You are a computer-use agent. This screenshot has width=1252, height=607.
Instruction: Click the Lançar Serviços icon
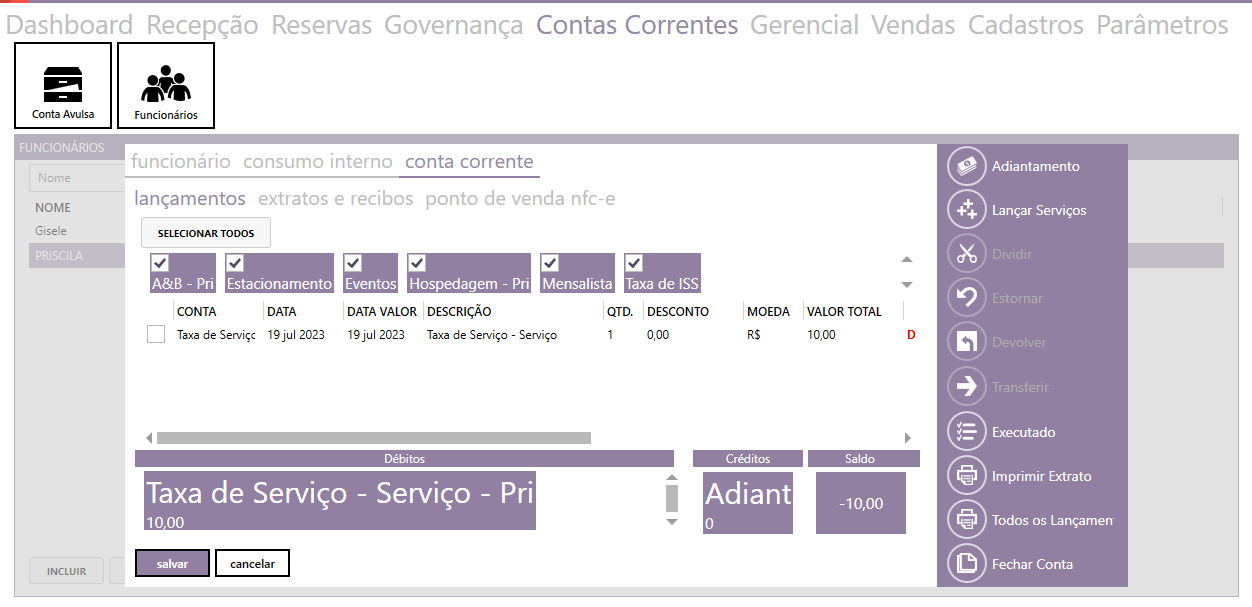point(966,210)
